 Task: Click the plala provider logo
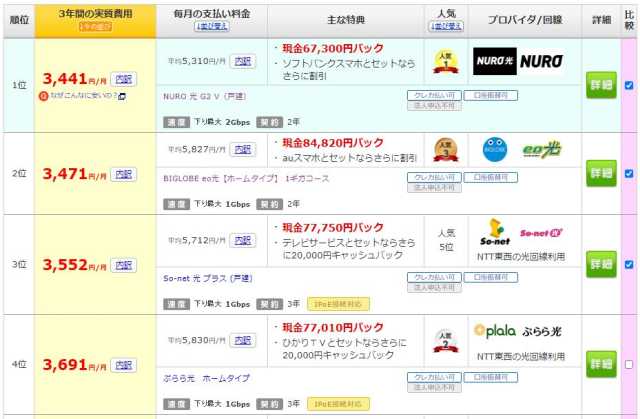[x=495, y=330]
